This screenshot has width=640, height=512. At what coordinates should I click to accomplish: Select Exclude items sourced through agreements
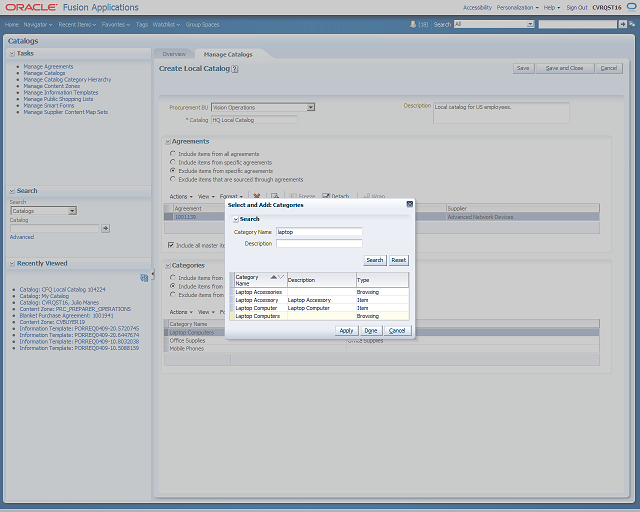pyautogui.click(x=173, y=179)
